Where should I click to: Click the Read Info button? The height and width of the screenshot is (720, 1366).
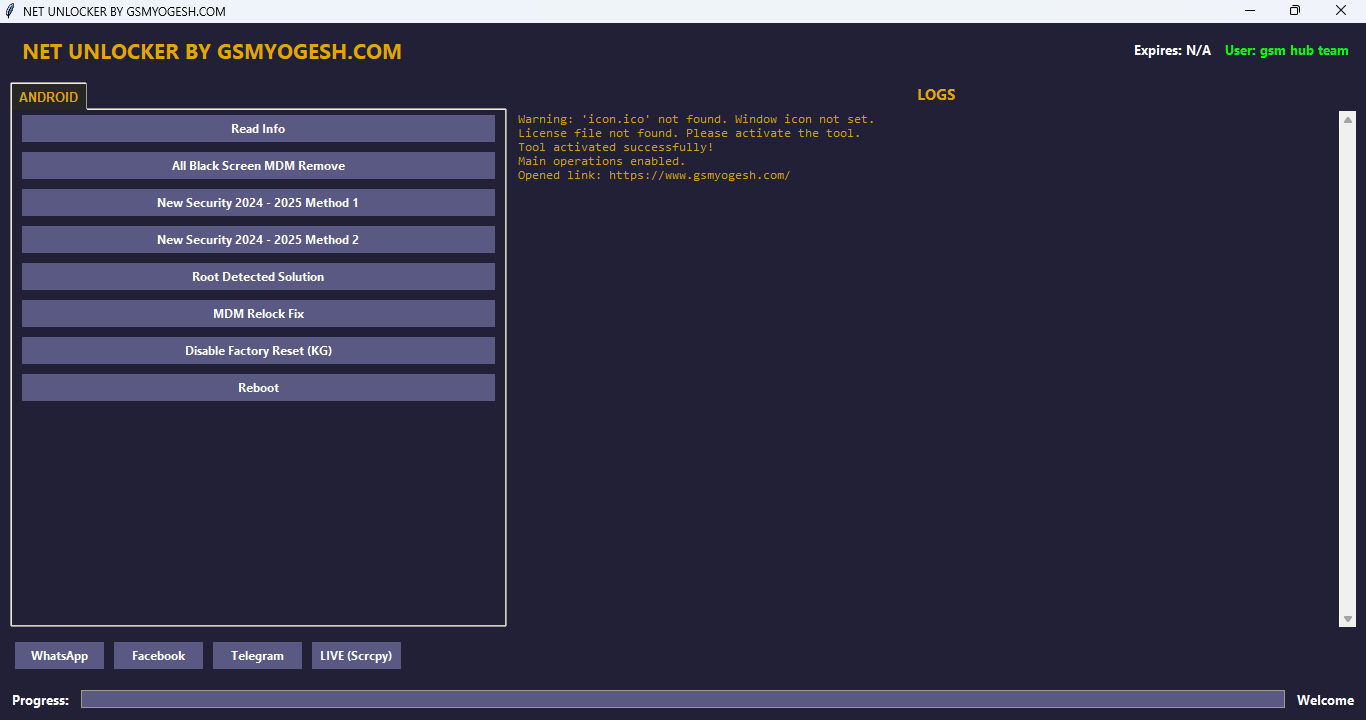pos(258,129)
